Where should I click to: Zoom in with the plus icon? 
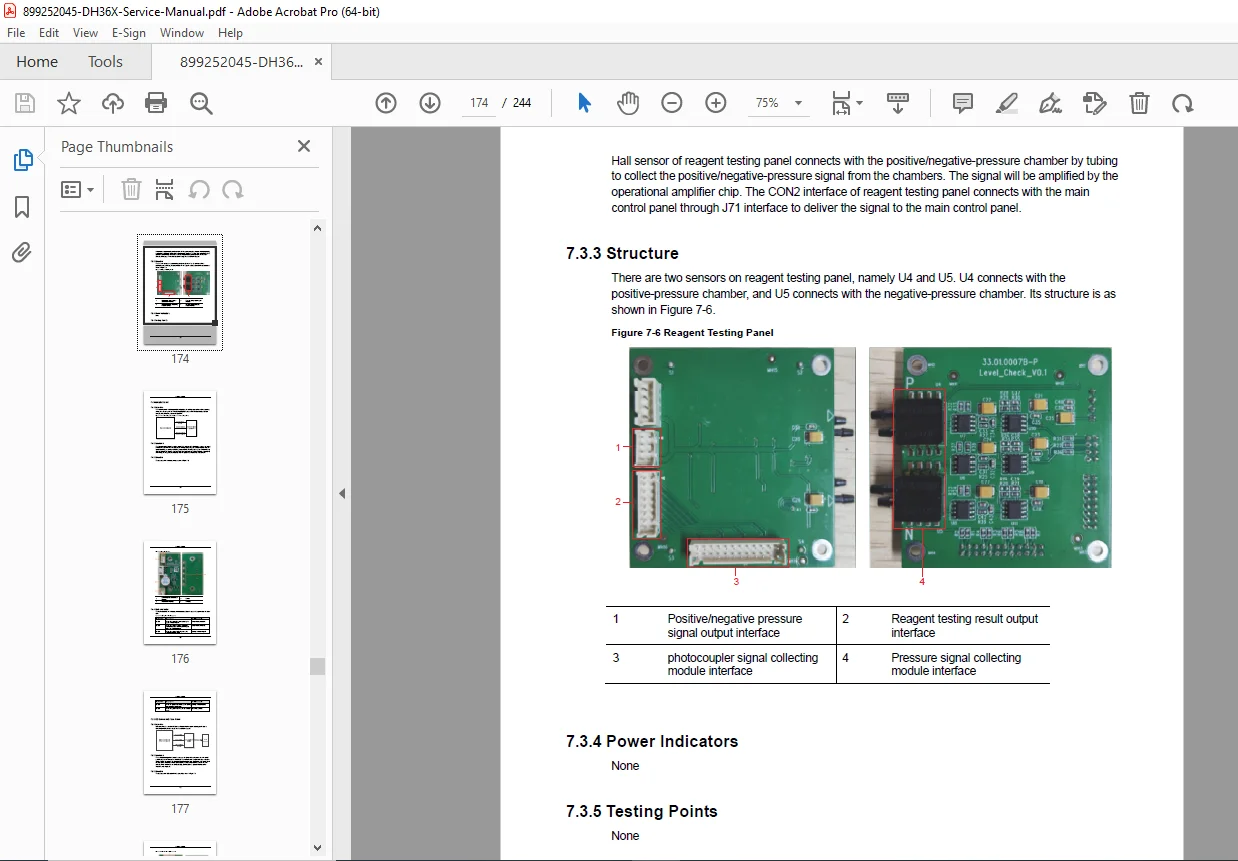pyautogui.click(x=716, y=103)
